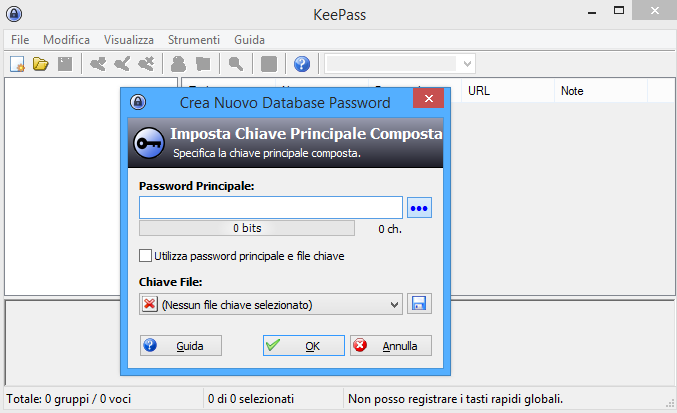The height and width of the screenshot is (413, 677).
Task: Focus the Password Principale input field
Action: click(x=271, y=208)
